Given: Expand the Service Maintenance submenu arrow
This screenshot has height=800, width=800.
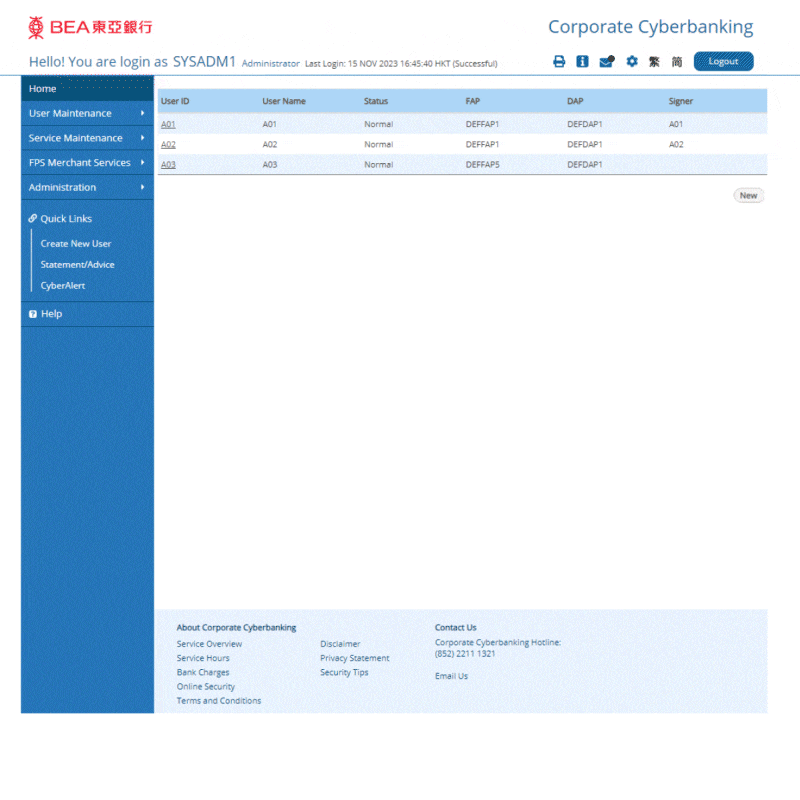Looking at the screenshot, I should click(x=142, y=138).
